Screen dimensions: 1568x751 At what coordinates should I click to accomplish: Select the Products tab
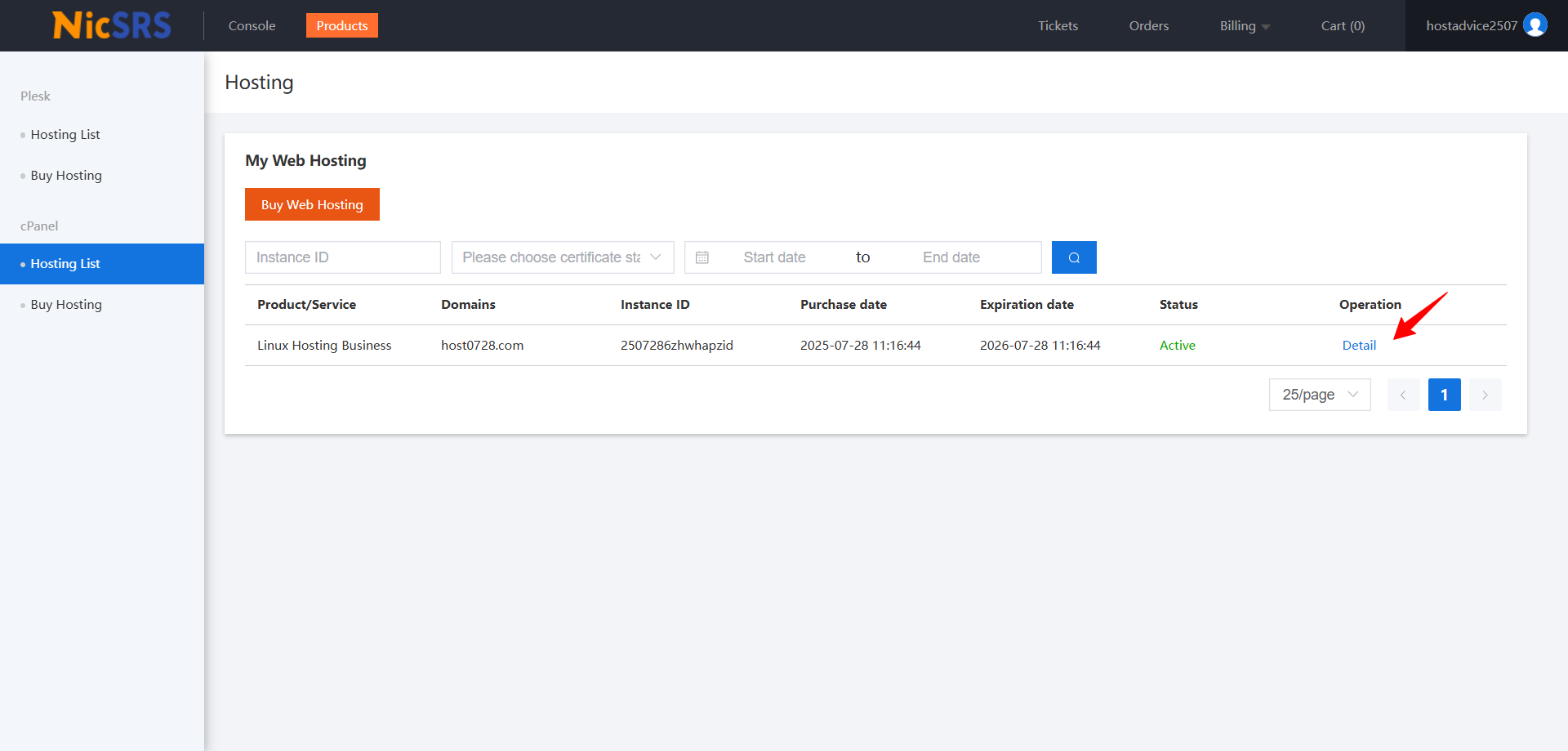click(342, 25)
